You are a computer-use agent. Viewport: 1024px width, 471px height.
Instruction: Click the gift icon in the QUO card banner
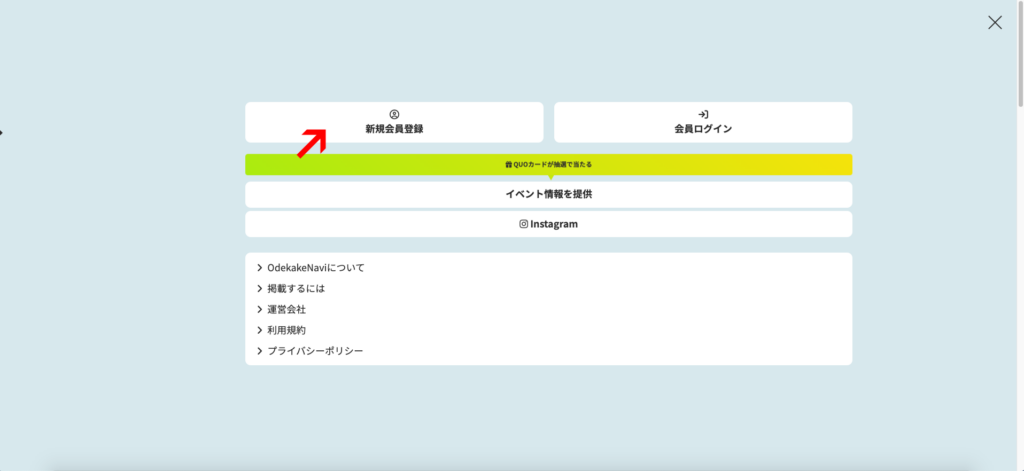click(508, 165)
